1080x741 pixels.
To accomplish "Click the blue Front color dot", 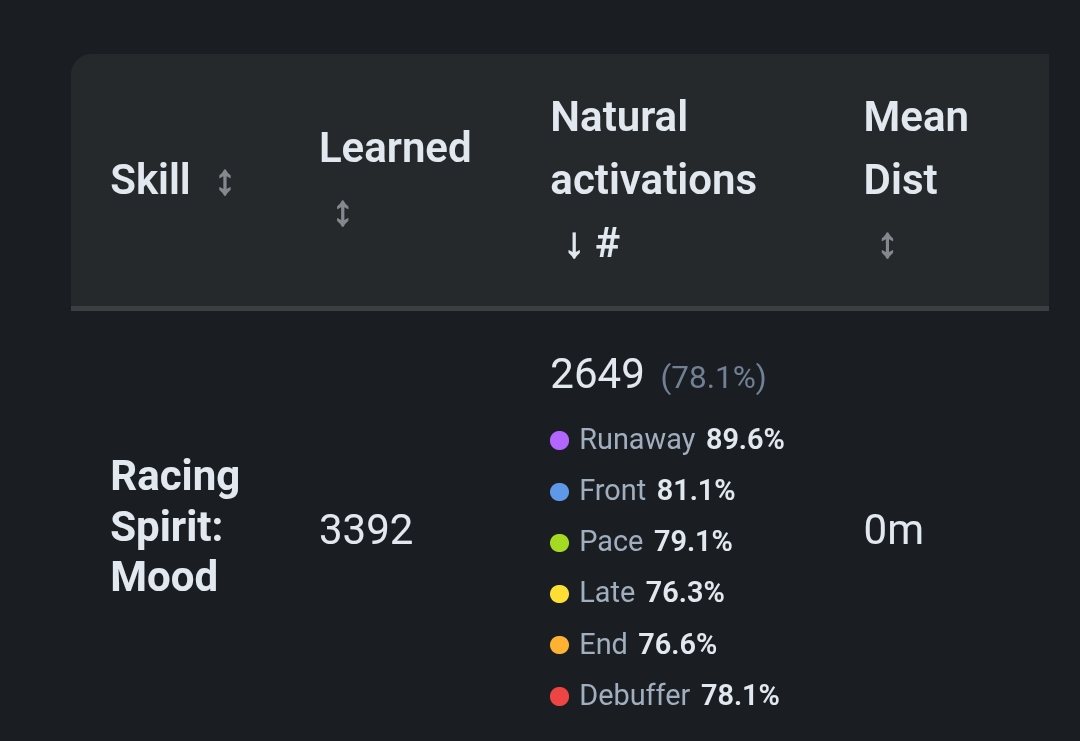I will (x=559, y=492).
